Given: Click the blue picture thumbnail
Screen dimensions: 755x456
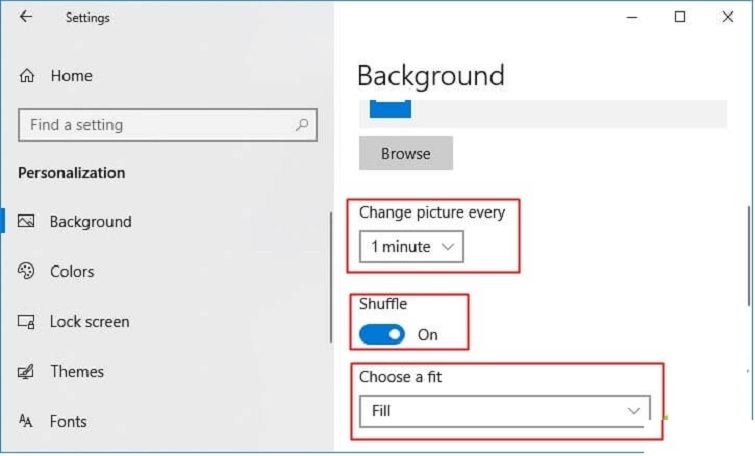Looking at the screenshot, I should [x=390, y=109].
